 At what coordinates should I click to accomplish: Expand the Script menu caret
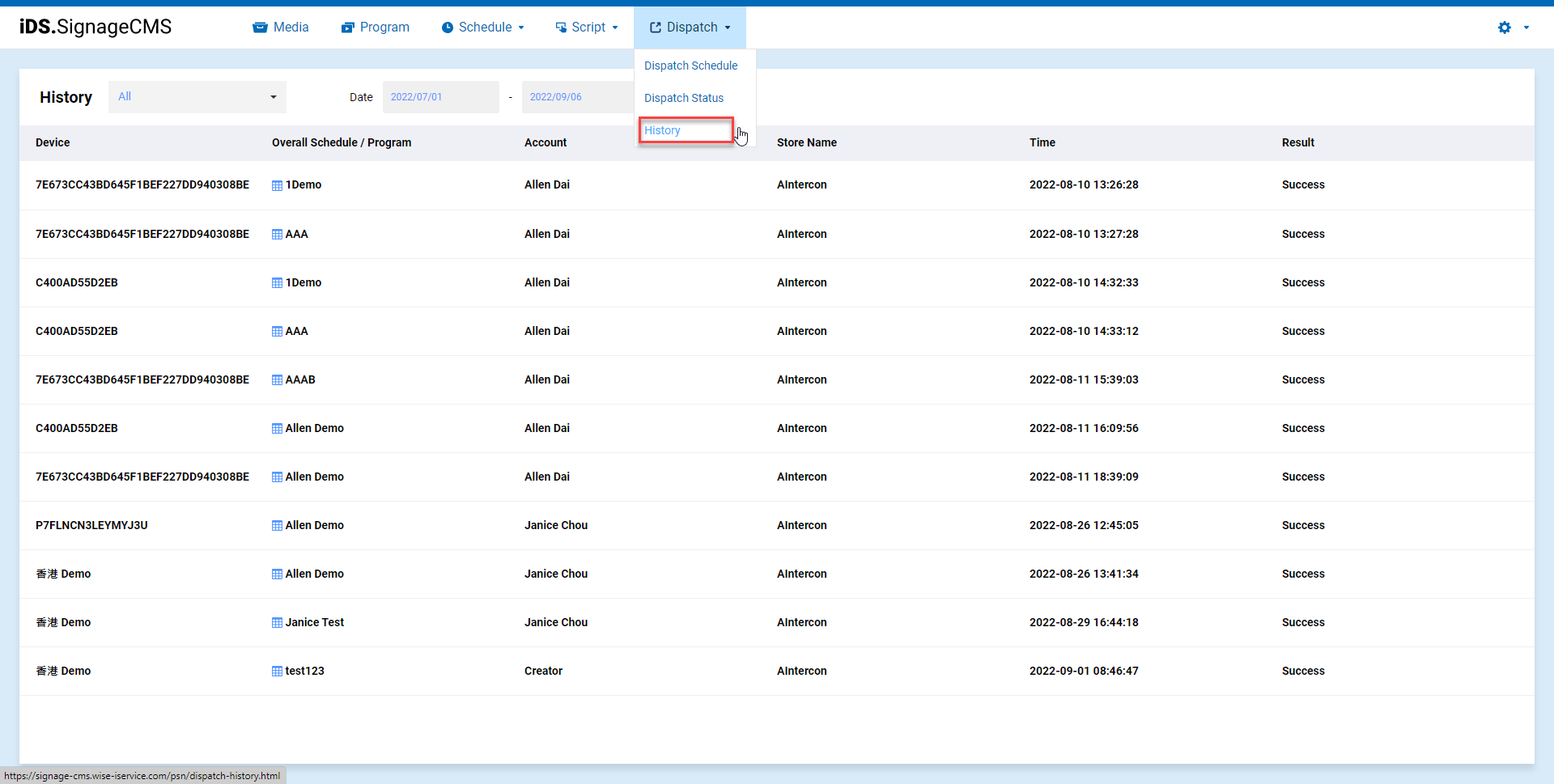pos(615,28)
